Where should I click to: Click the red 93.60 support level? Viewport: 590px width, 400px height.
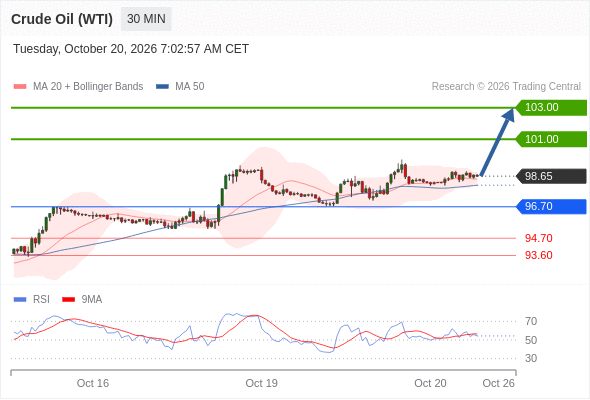point(539,255)
